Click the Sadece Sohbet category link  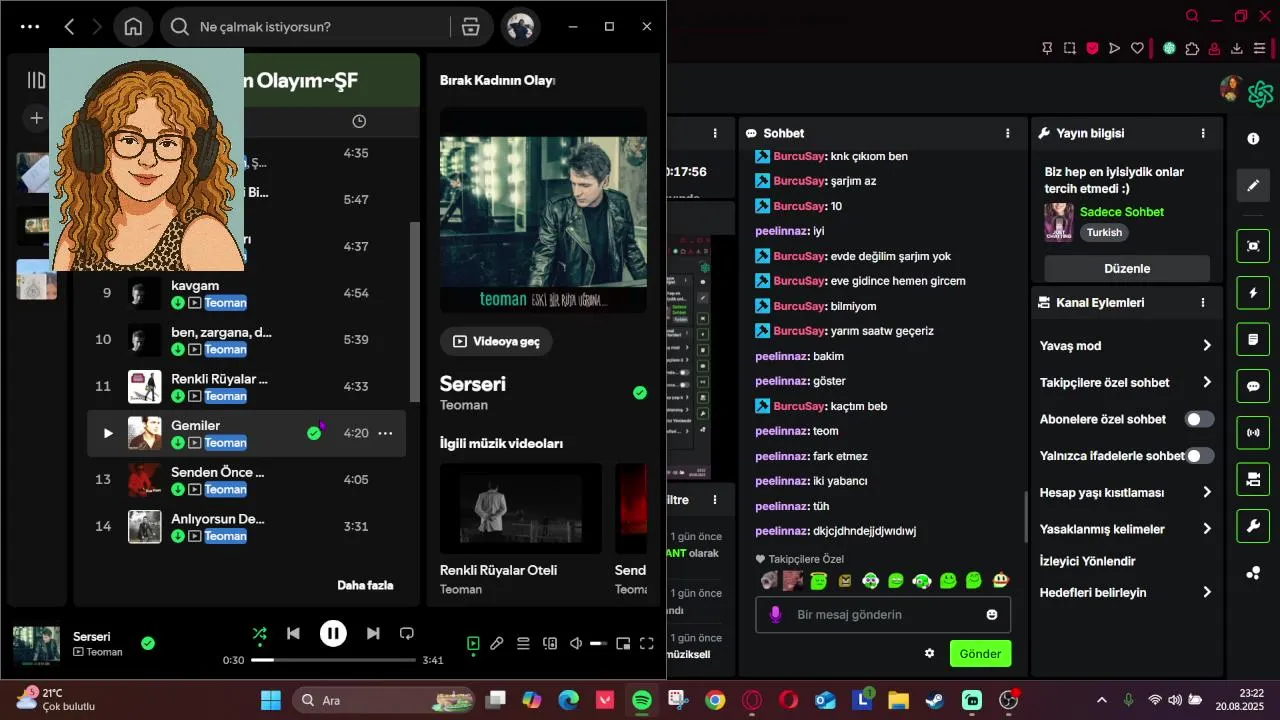click(x=1121, y=212)
